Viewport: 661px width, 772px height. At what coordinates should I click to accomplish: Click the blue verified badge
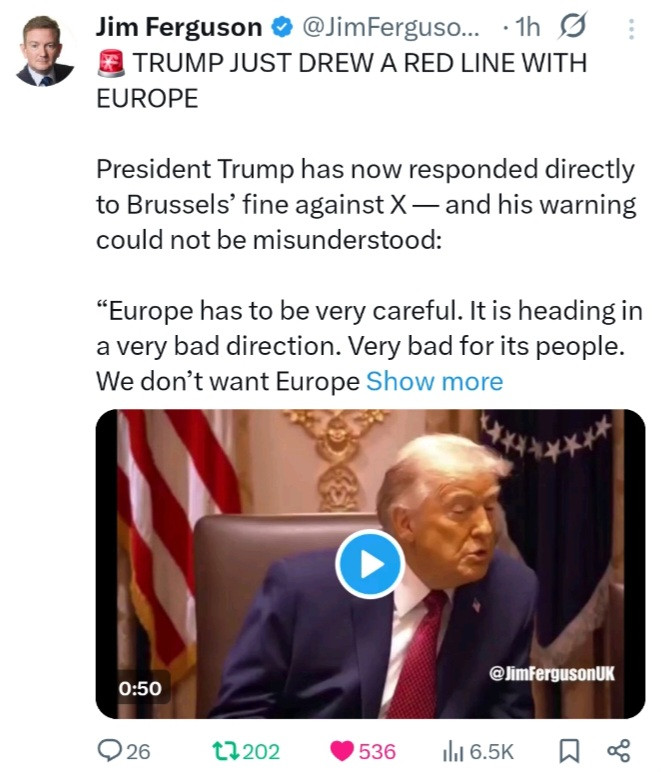[x=283, y=28]
